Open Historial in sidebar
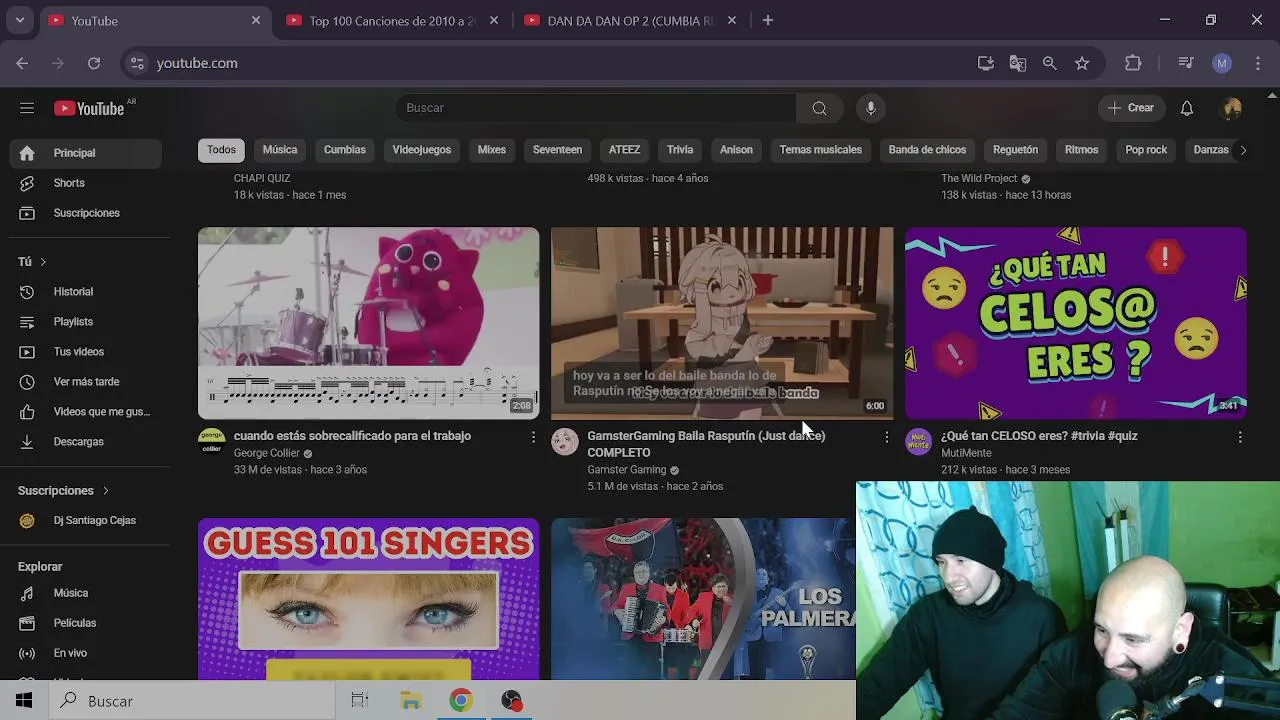This screenshot has width=1280, height=720. pos(85,292)
